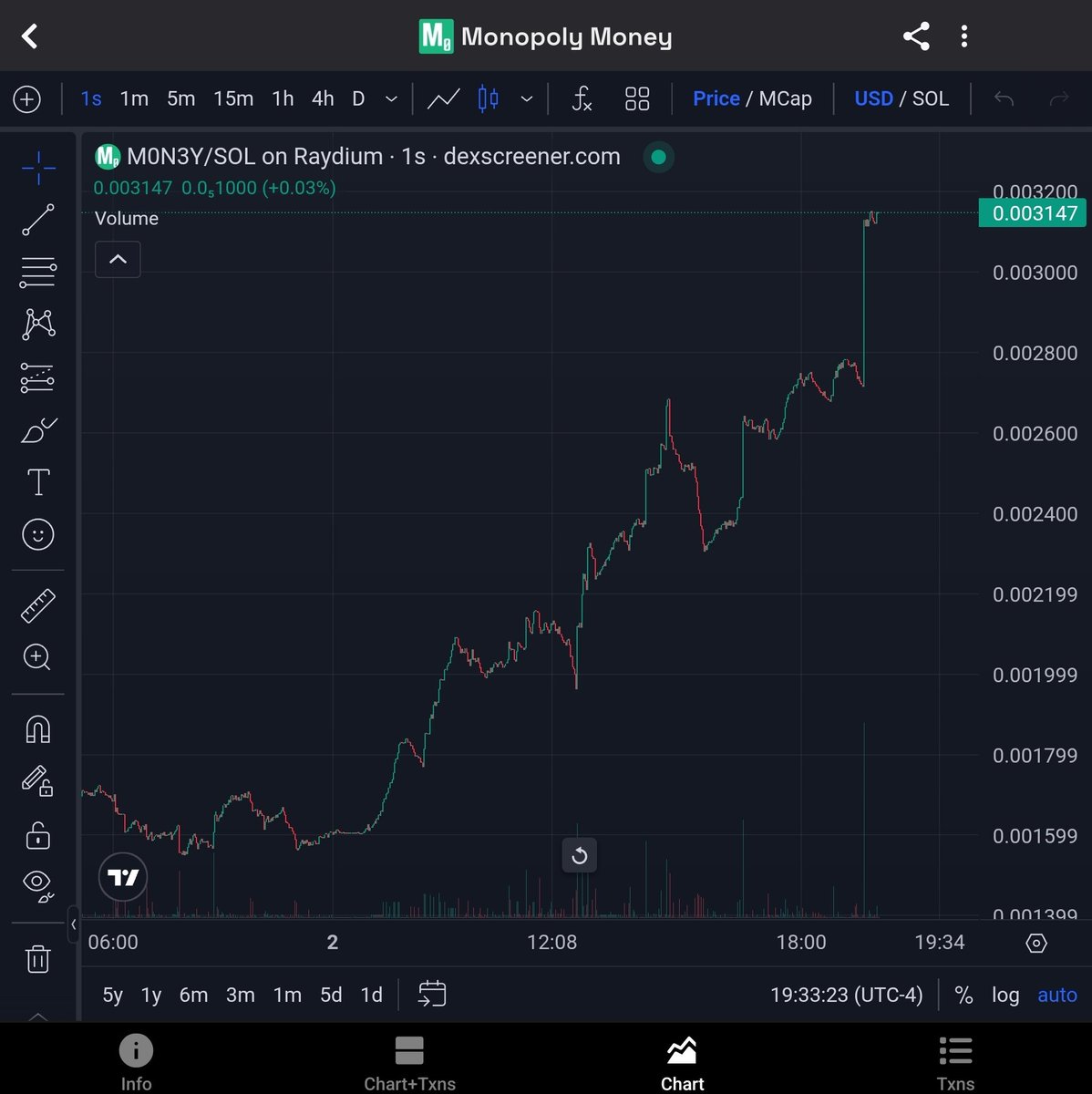Screen dimensions: 1092x1094
Task: Collapse the drawing toolbar side arrow
Action: pos(74,924)
